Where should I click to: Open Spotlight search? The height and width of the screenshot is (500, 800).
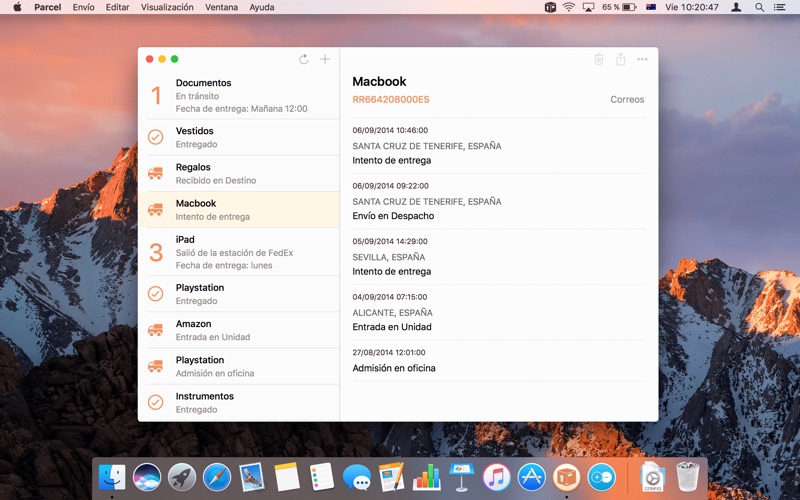point(759,7)
